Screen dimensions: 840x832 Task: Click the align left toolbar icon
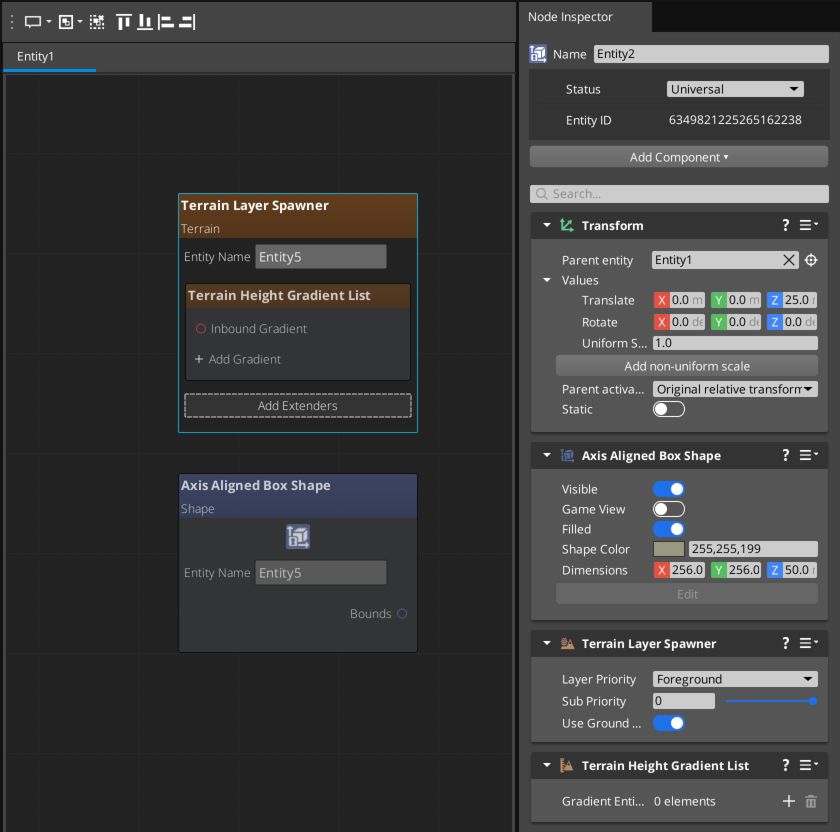166,21
